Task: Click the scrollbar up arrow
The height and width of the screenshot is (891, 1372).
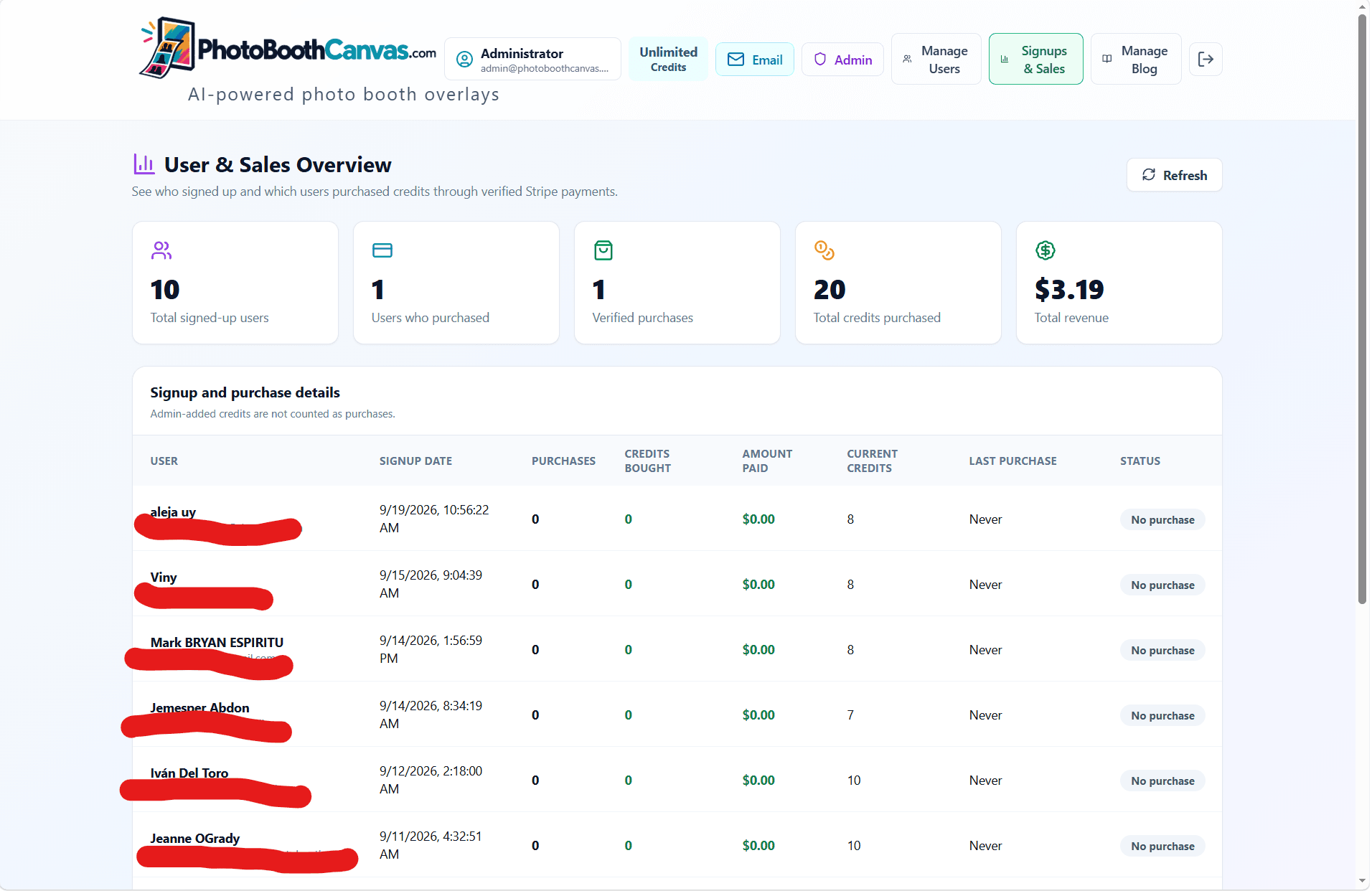Action: (x=1362, y=6)
